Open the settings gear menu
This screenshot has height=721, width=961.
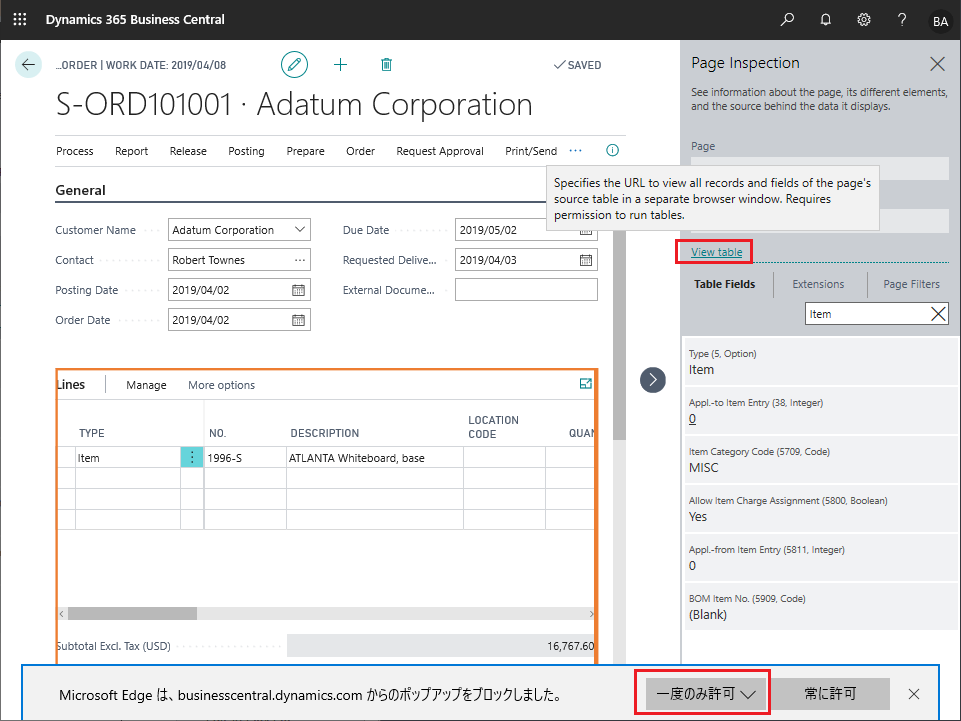tap(864, 20)
